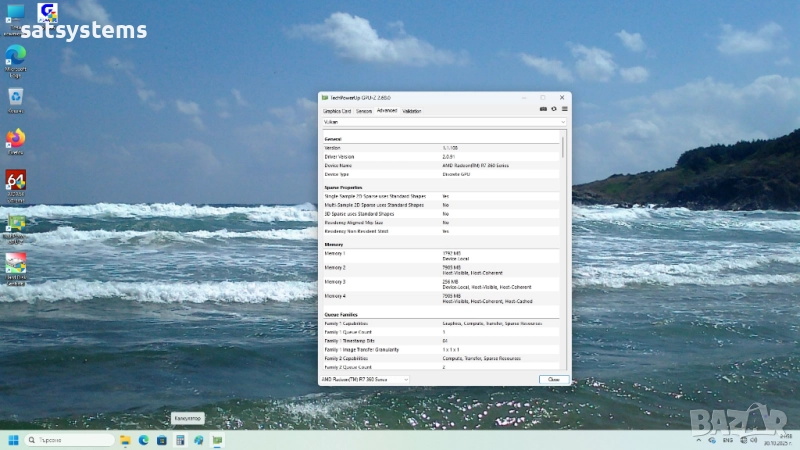
Task: Open the Validation tab
Action: [411, 110]
